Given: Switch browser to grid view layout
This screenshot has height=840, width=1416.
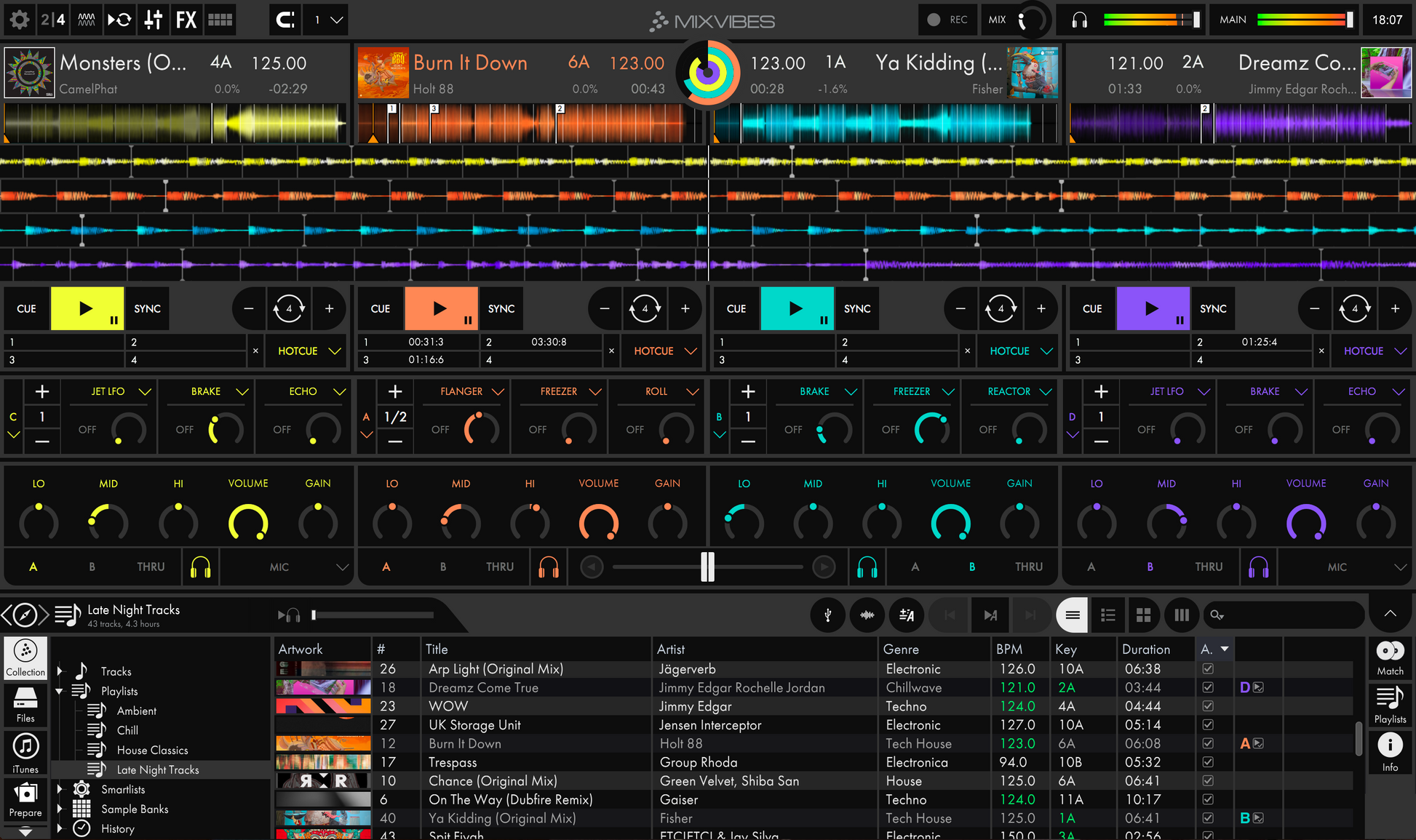Looking at the screenshot, I should point(1144,615).
